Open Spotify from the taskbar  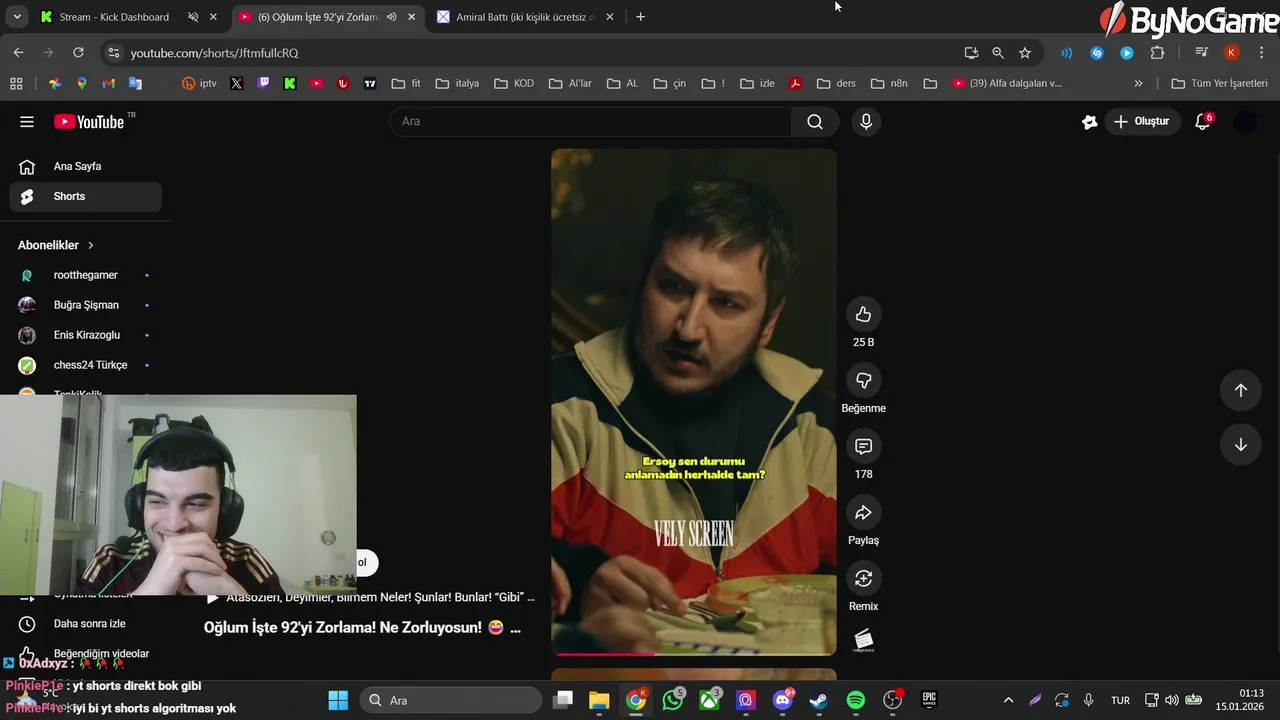pyautogui.click(x=856, y=700)
